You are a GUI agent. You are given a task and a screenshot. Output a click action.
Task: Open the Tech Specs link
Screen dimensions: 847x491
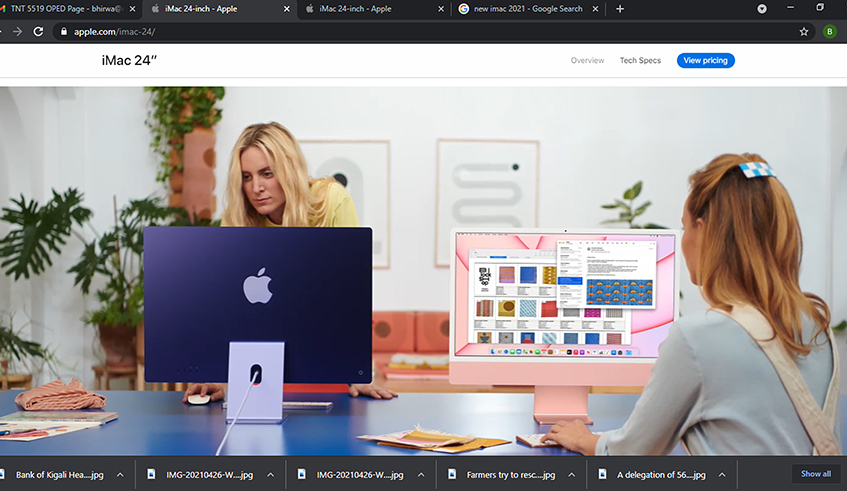pos(640,60)
